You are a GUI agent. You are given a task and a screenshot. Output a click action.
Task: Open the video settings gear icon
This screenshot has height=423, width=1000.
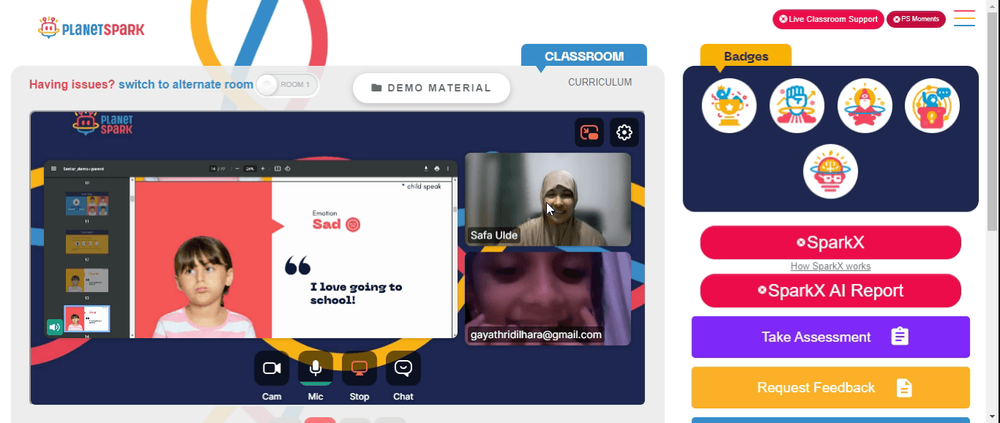coord(624,133)
